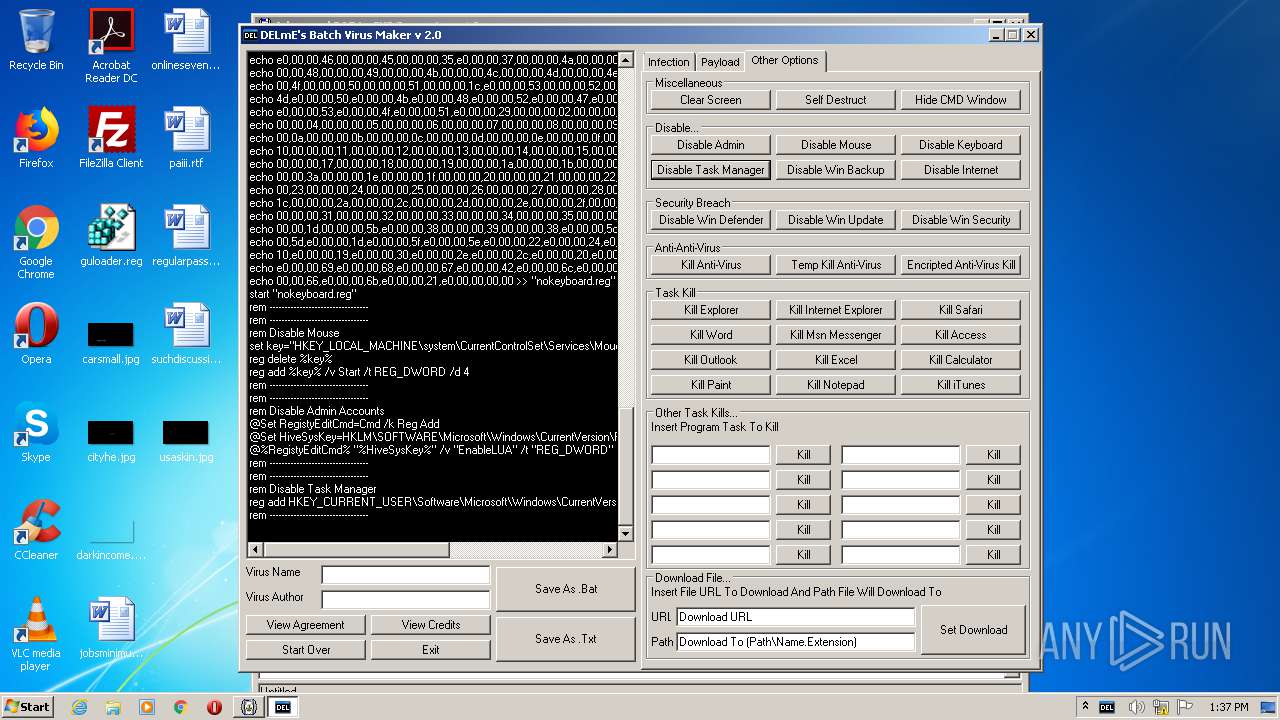The height and width of the screenshot is (720, 1280).
Task: Click the Clear Screen button
Action: (711, 100)
